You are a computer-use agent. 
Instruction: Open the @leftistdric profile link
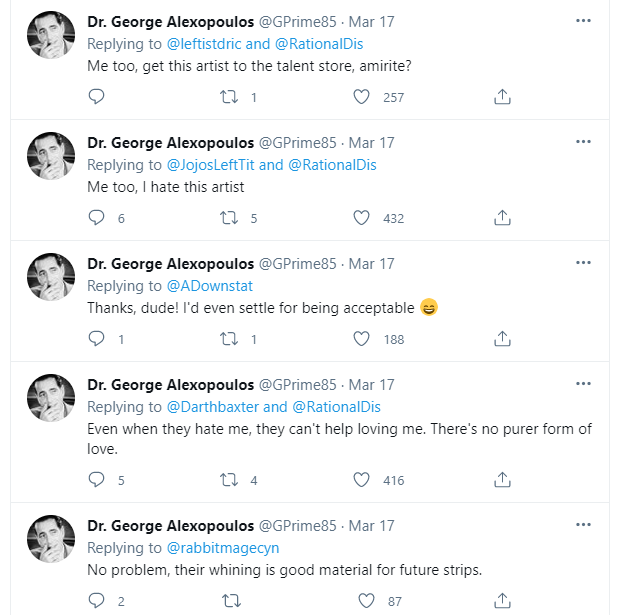(204, 44)
